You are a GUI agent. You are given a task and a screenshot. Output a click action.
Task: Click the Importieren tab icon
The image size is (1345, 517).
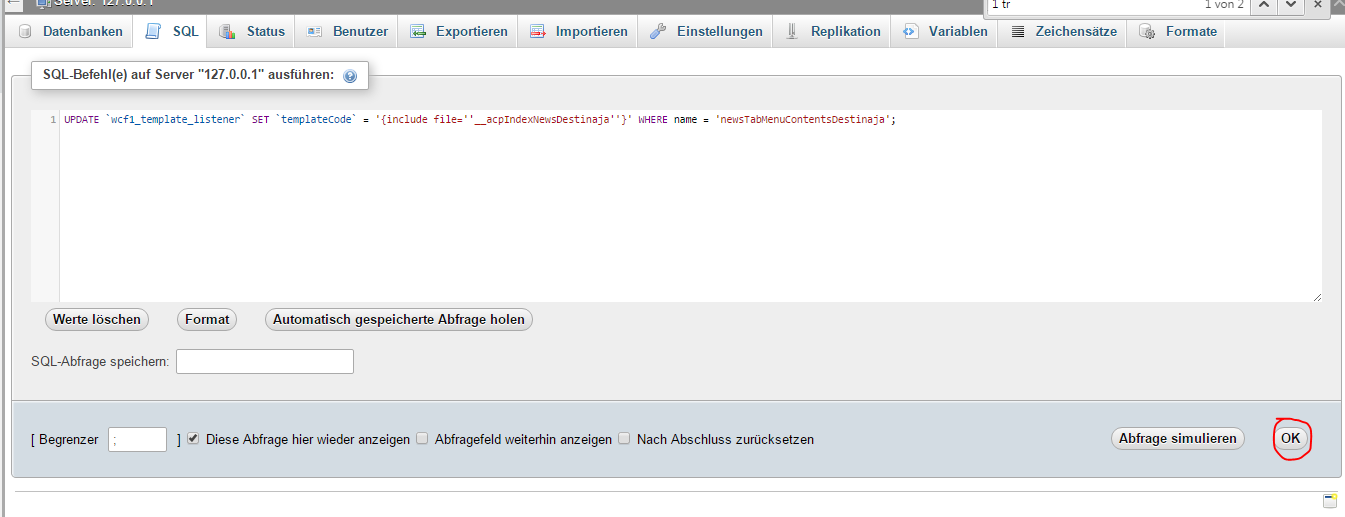[538, 31]
